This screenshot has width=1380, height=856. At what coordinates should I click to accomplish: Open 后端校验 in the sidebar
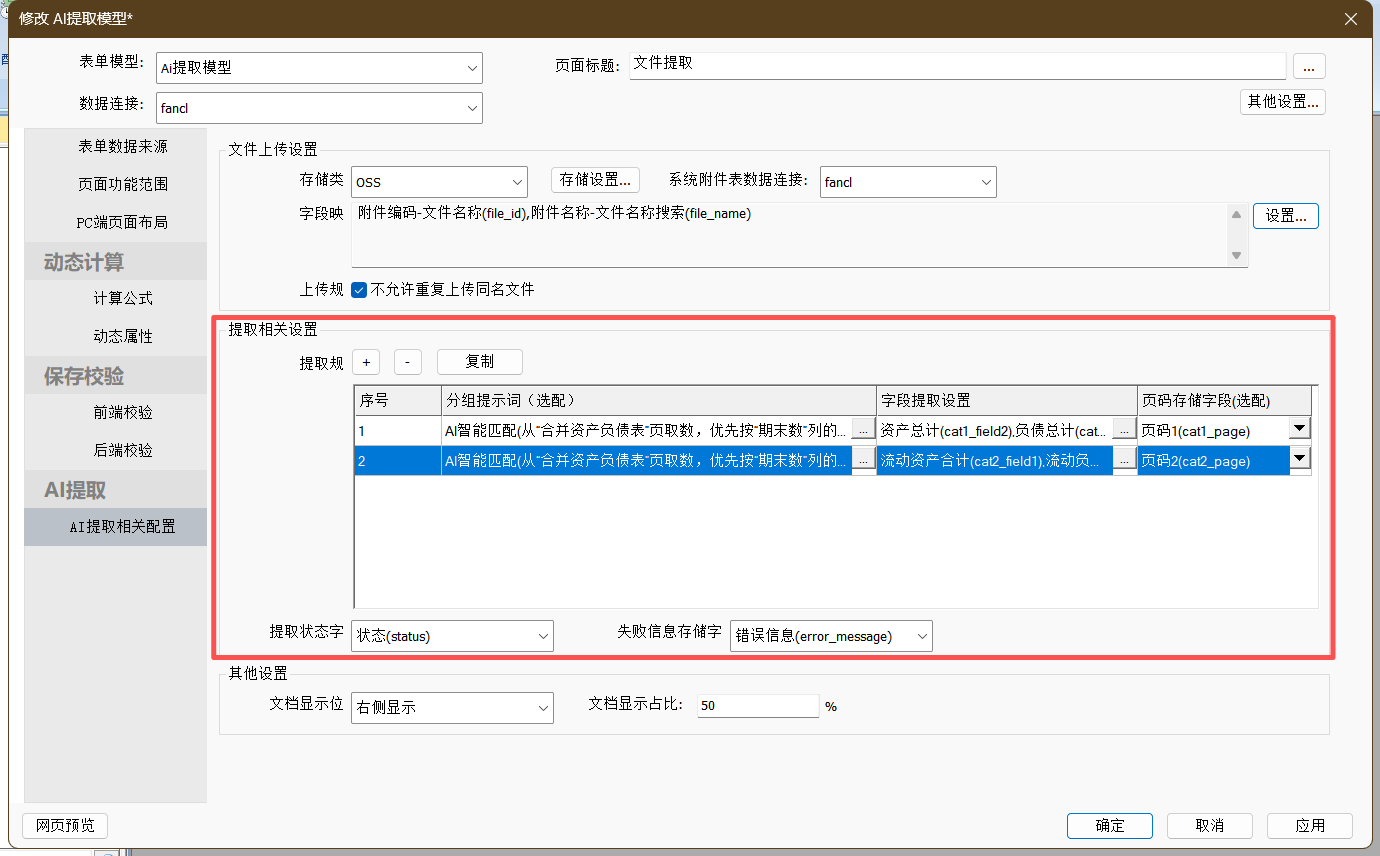(123, 451)
